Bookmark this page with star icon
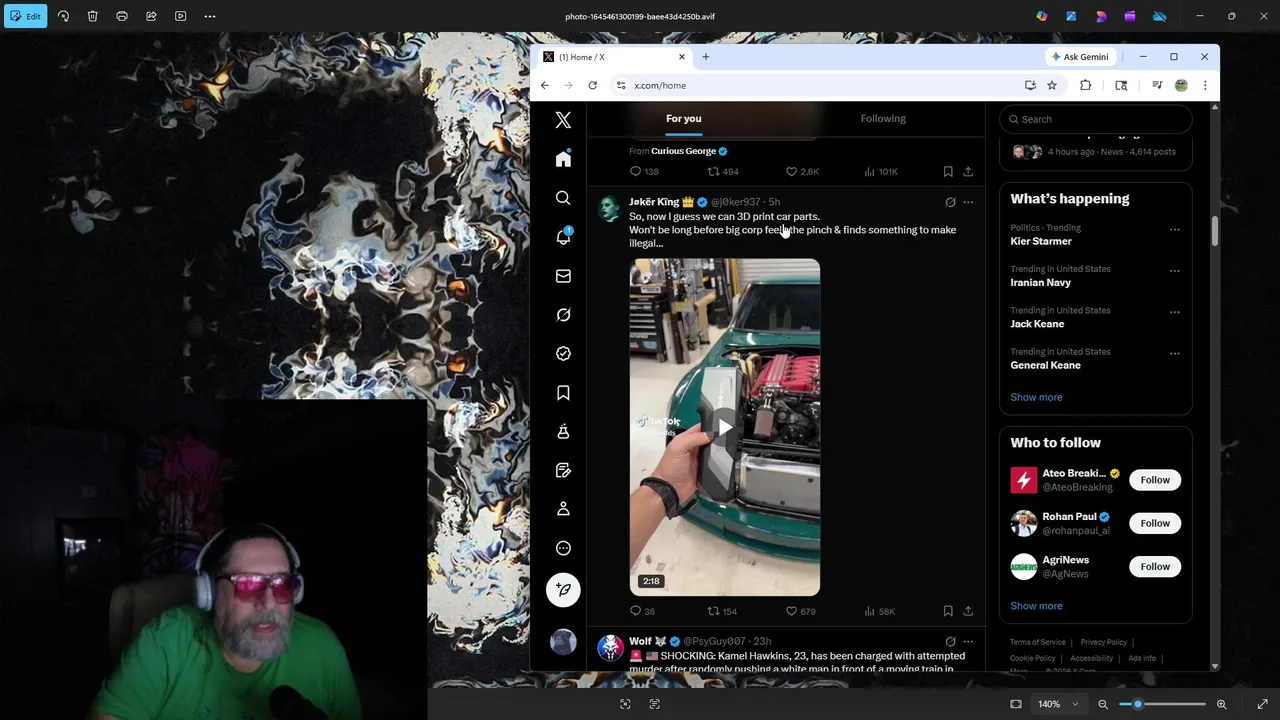The image size is (1280, 720). pos(1052,85)
